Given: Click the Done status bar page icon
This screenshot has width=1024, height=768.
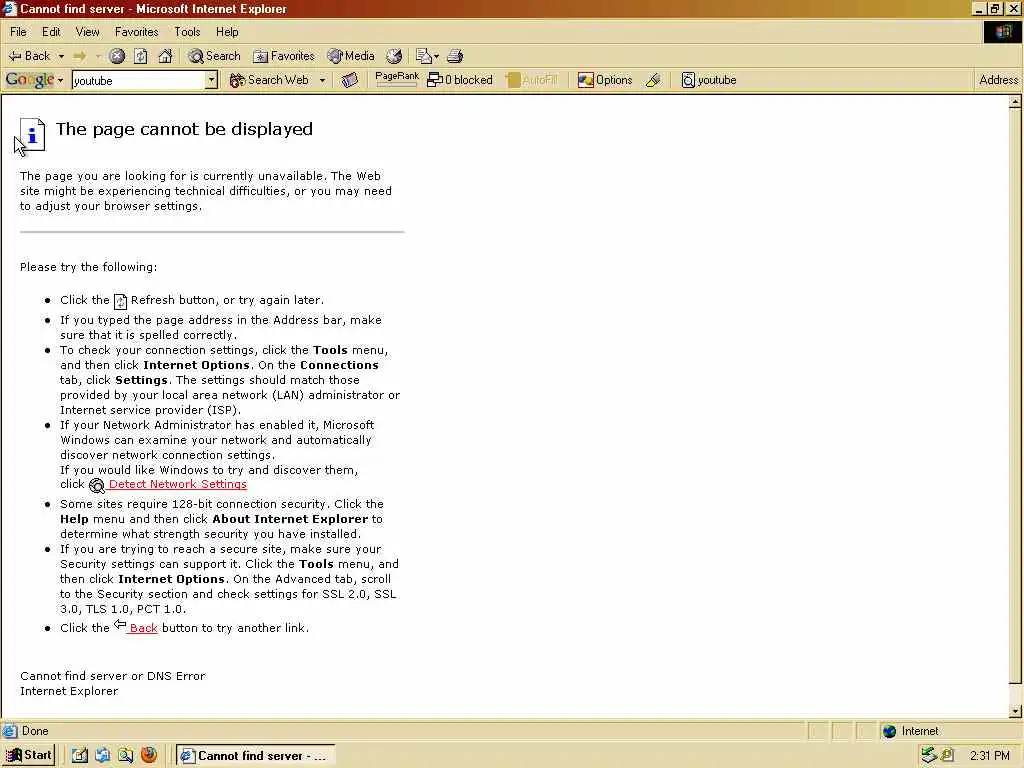Looking at the screenshot, I should (x=10, y=731).
